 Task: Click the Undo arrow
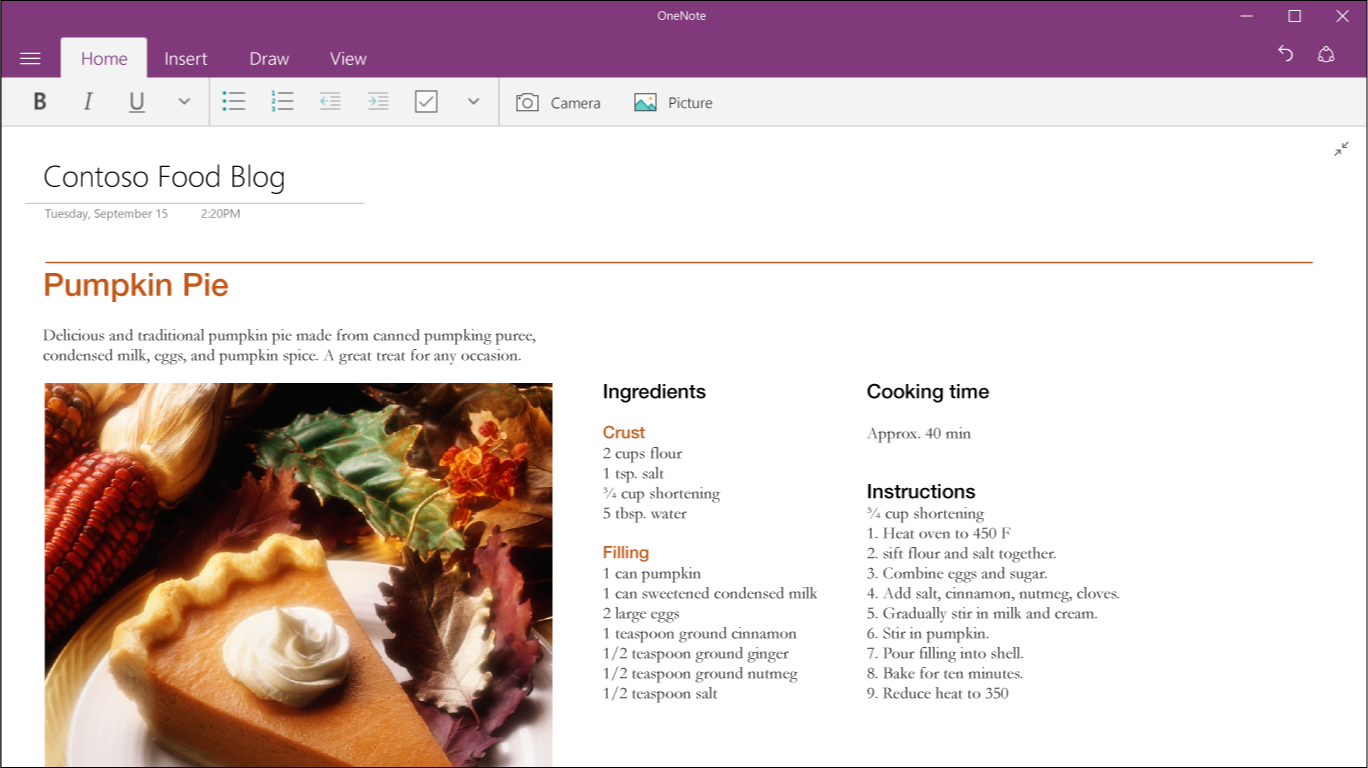pyautogui.click(x=1286, y=54)
